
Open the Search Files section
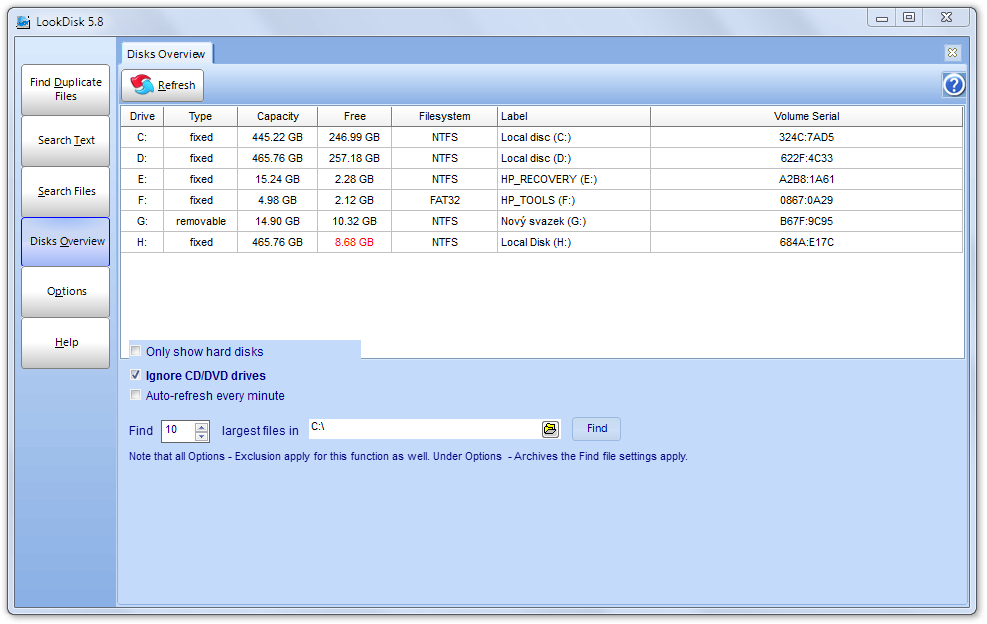click(65, 191)
